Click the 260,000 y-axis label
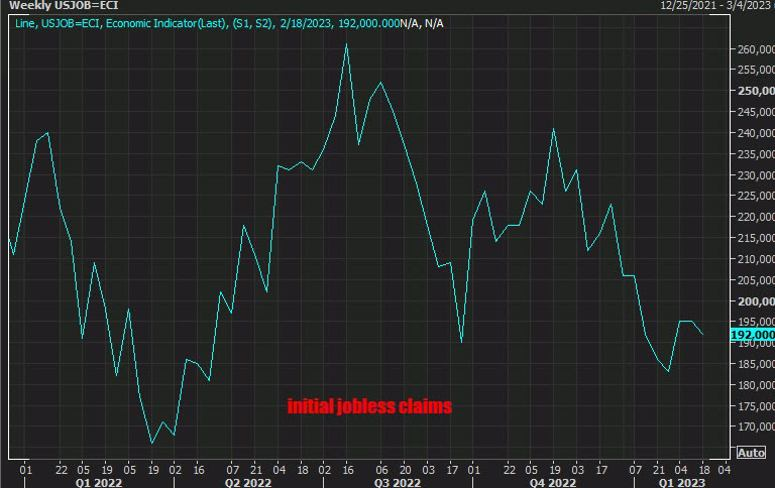 point(755,48)
